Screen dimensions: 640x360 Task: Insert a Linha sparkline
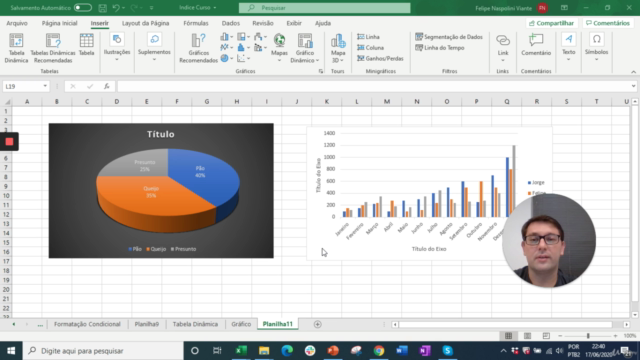[368, 37]
